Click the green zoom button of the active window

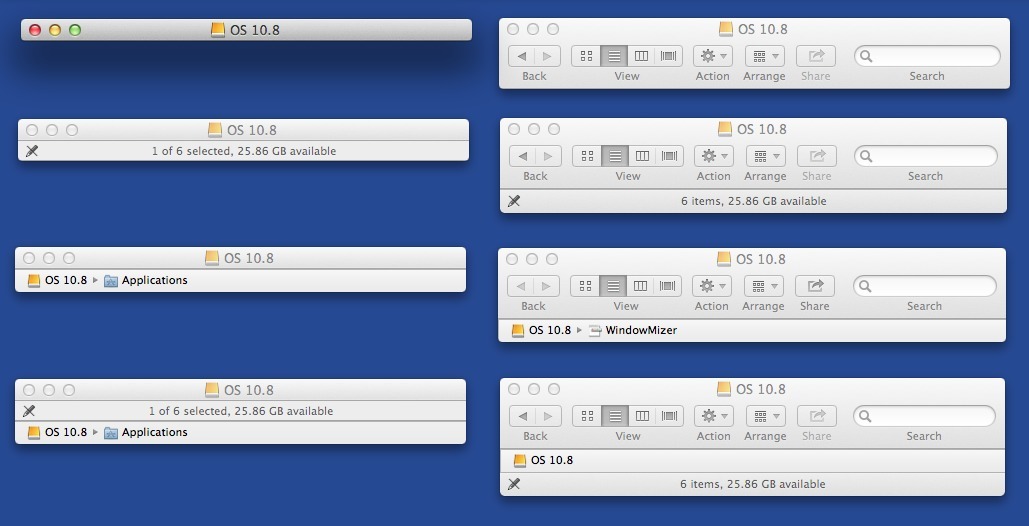click(x=75, y=30)
